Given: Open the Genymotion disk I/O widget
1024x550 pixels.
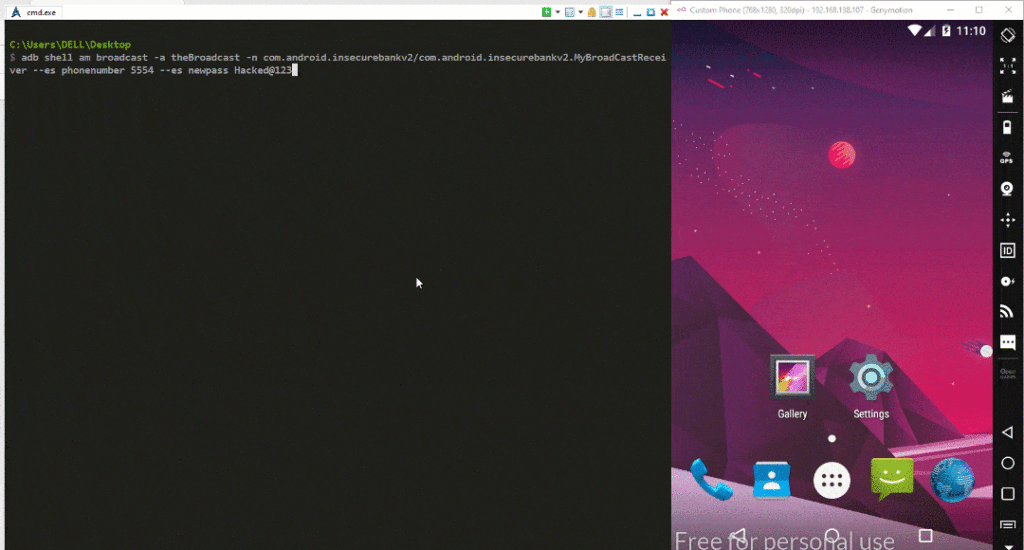Looking at the screenshot, I should coord(1008,281).
